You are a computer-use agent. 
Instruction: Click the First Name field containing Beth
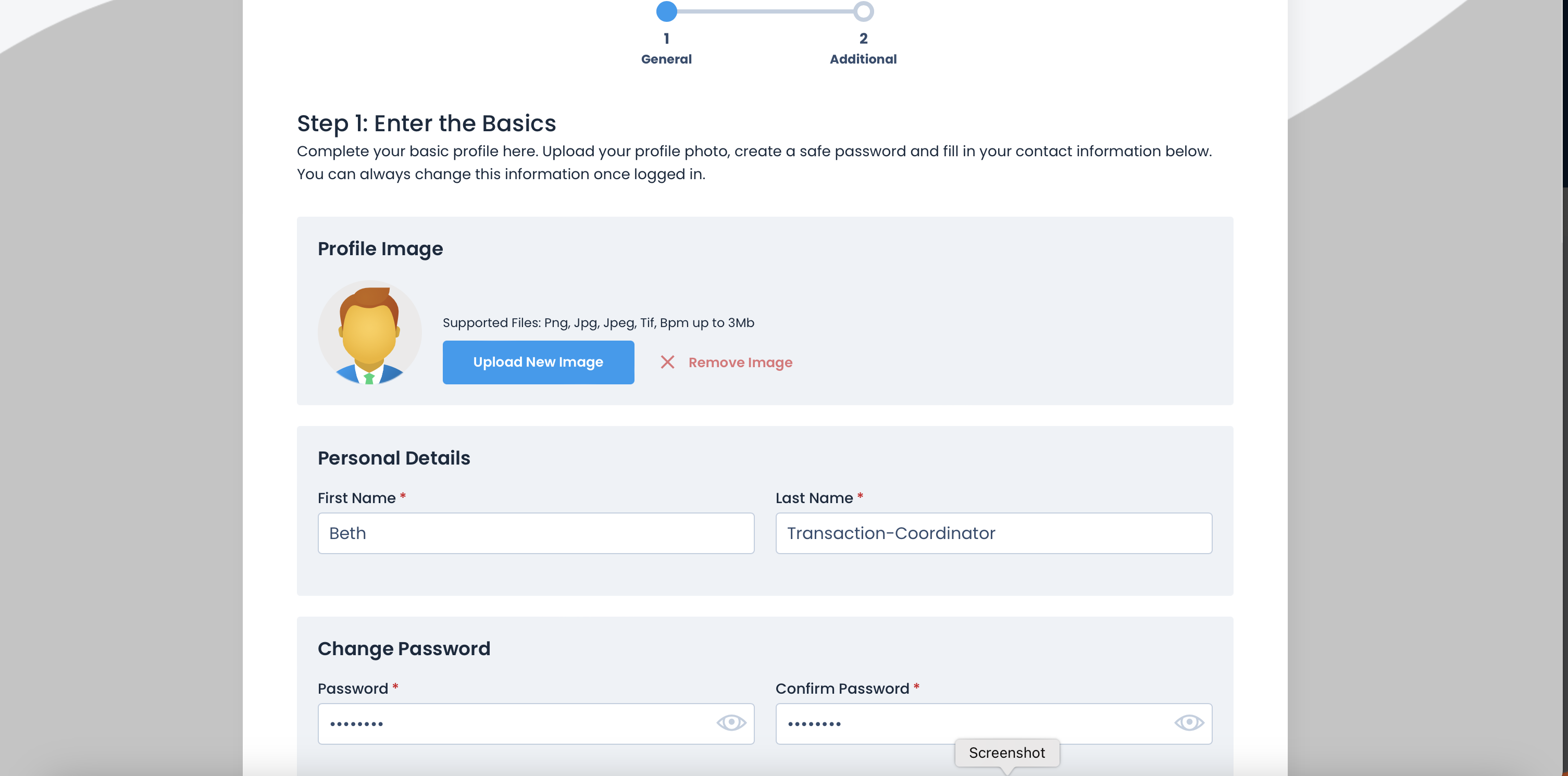[x=536, y=533]
